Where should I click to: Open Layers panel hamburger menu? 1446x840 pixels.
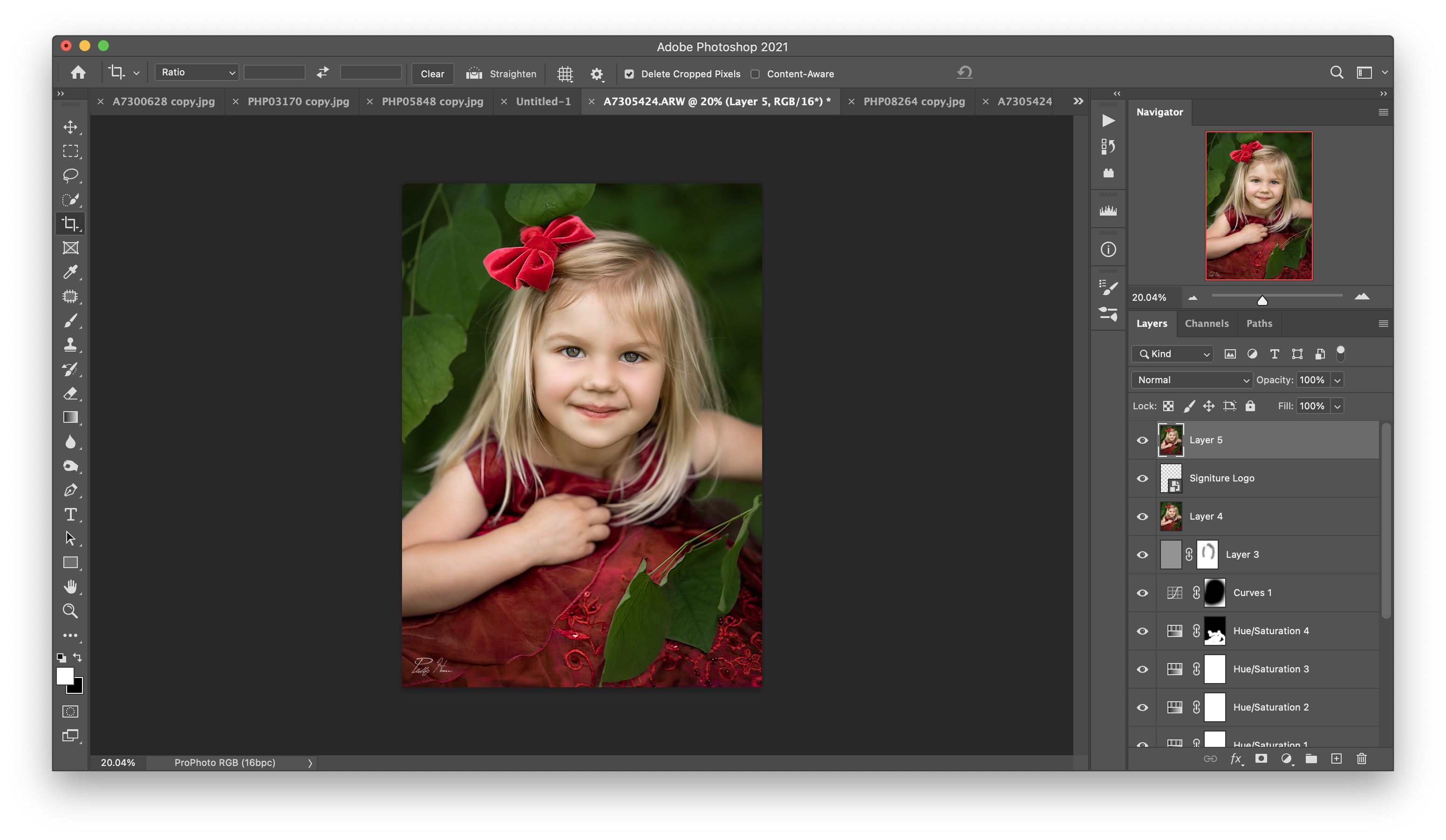pos(1384,324)
